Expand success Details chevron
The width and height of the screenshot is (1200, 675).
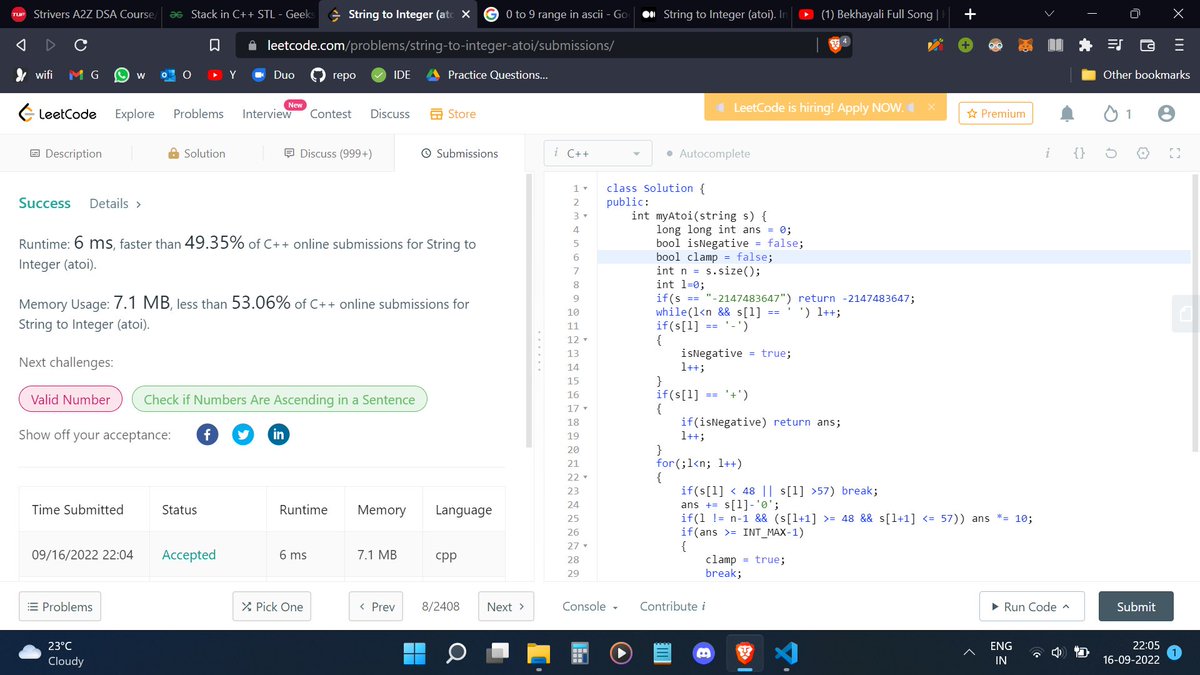pos(138,204)
